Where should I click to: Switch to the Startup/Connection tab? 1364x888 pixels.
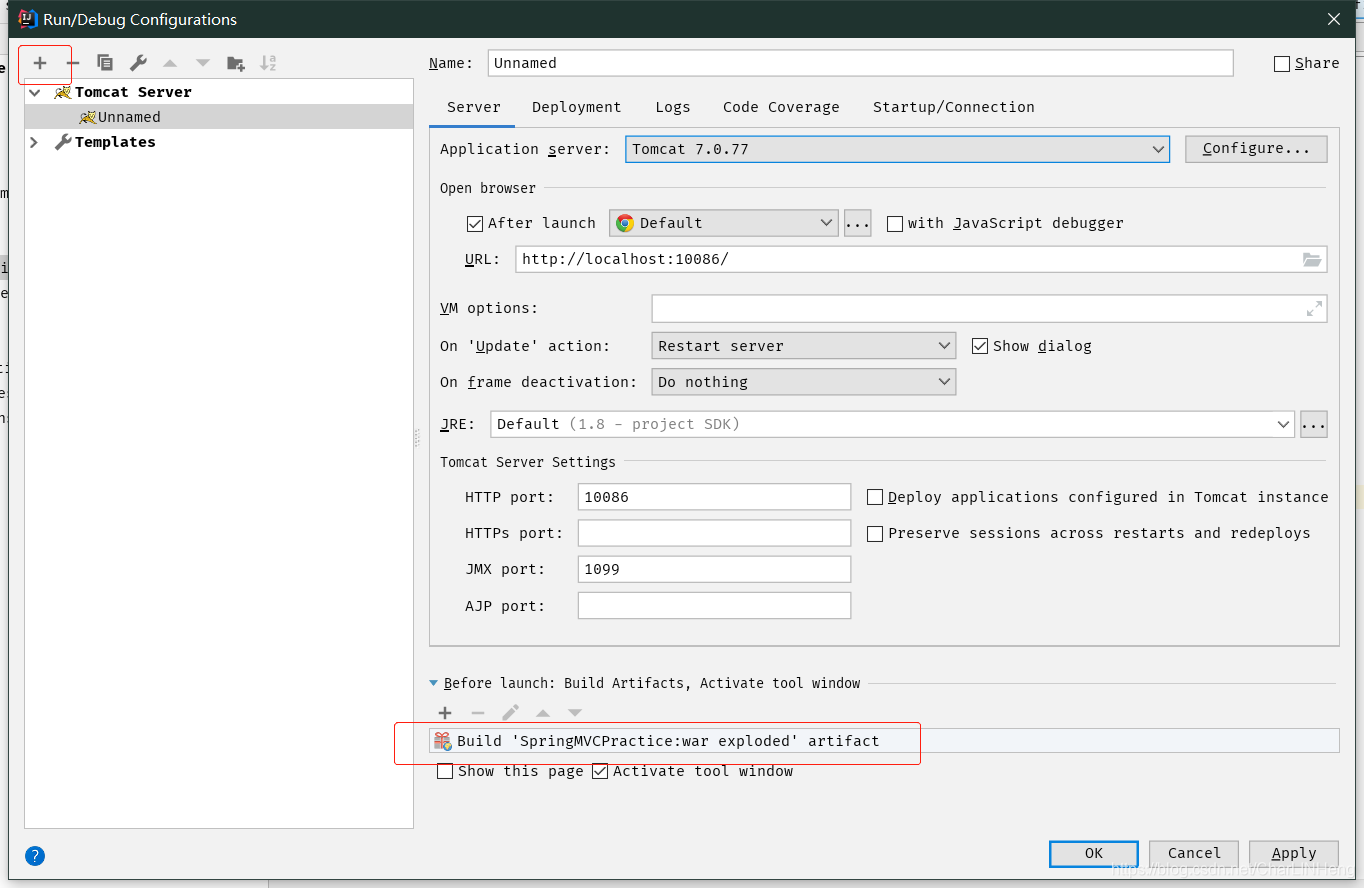click(954, 107)
